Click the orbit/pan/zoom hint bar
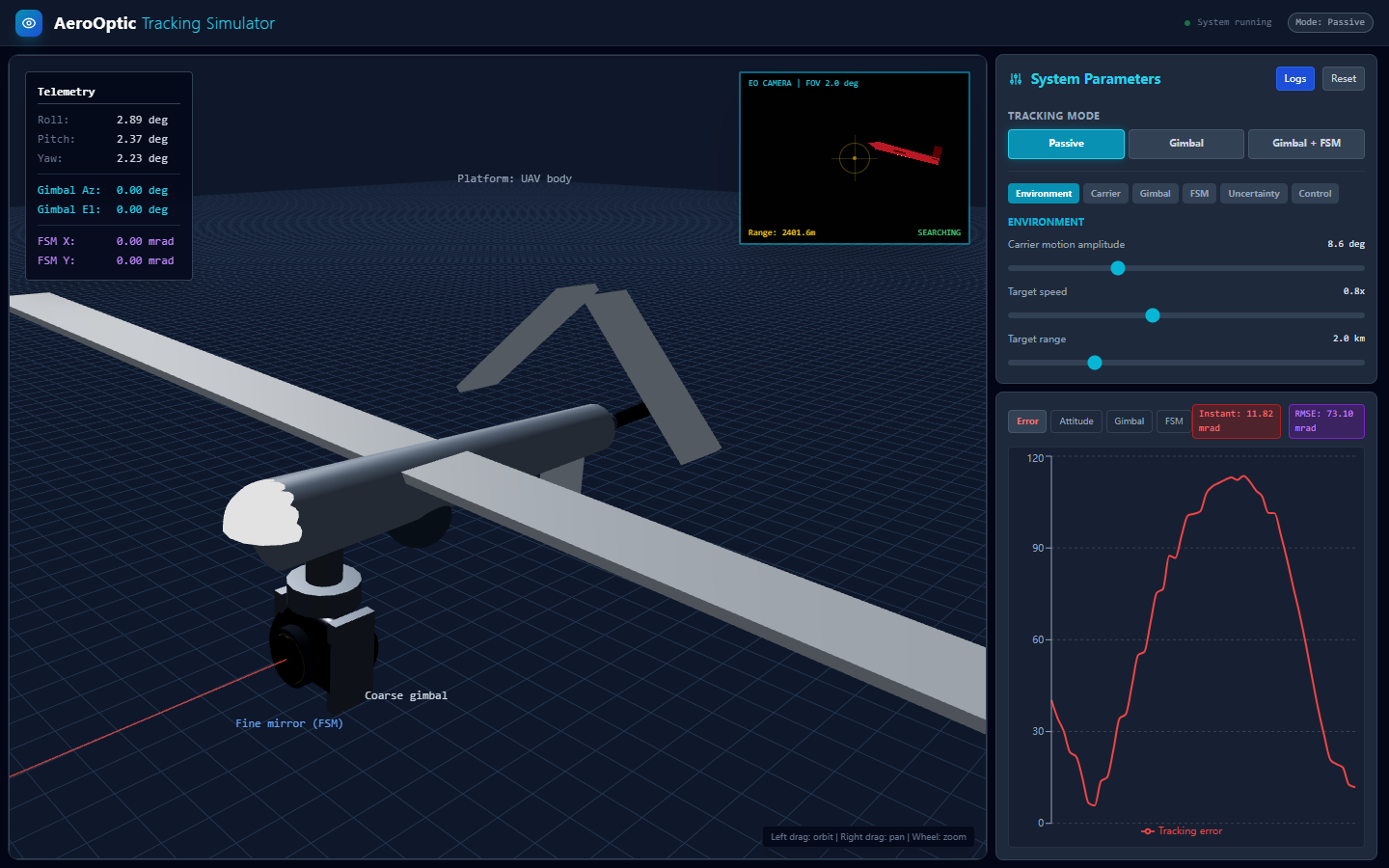 click(x=868, y=837)
